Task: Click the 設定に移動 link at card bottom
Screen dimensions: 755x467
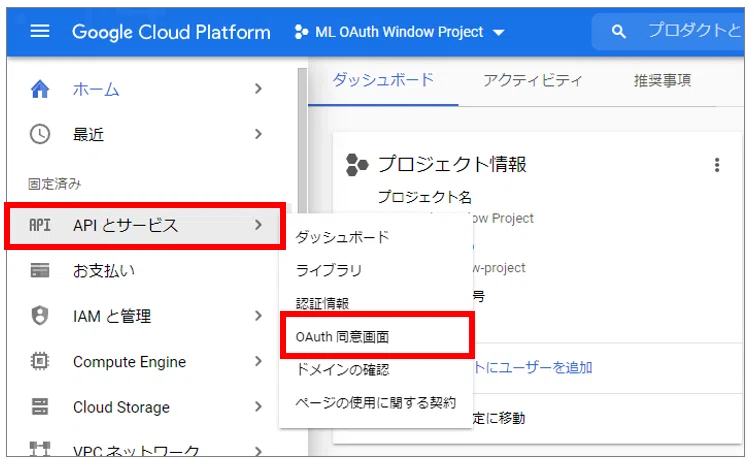Action: point(499,417)
